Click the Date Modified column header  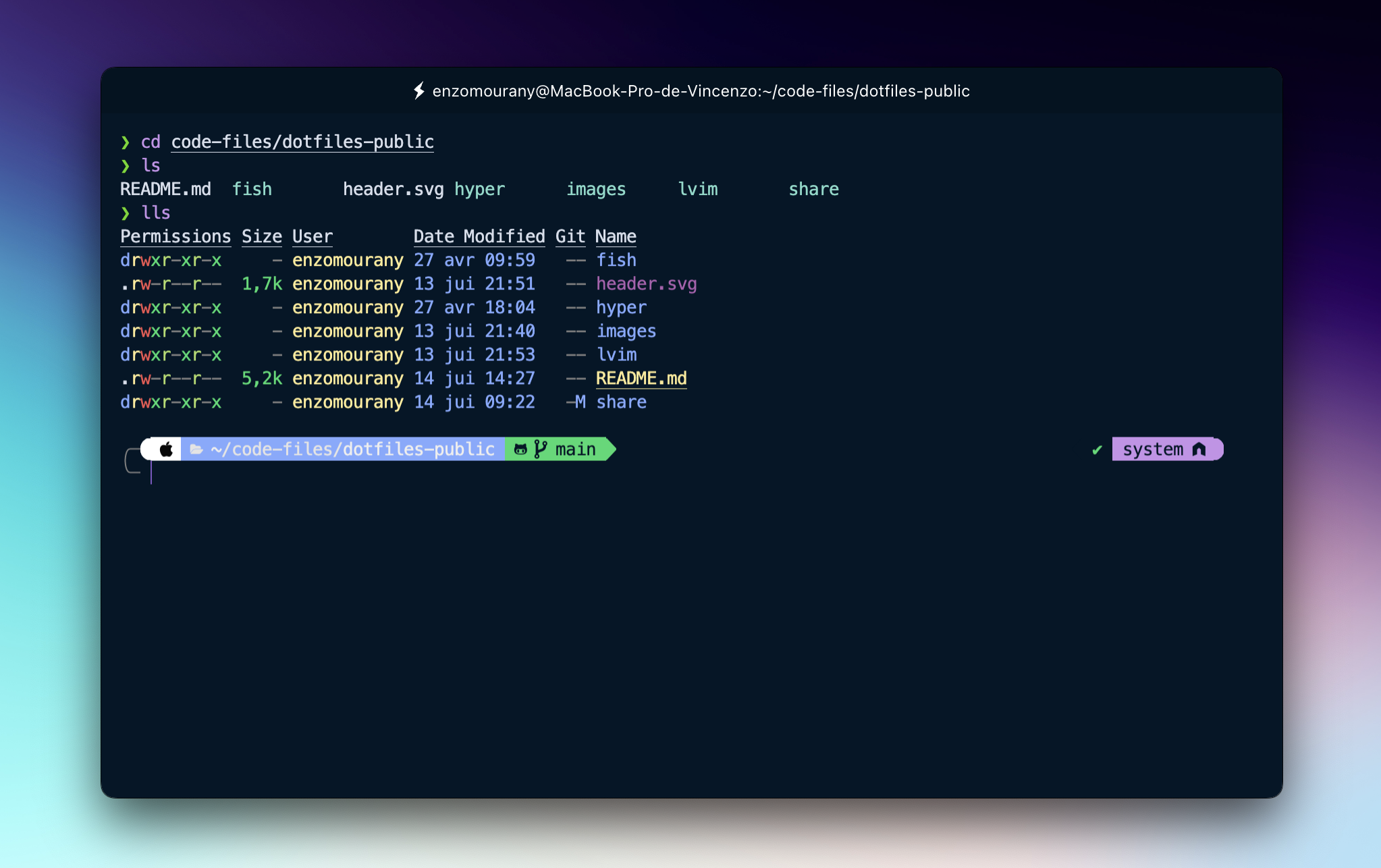[x=479, y=236]
